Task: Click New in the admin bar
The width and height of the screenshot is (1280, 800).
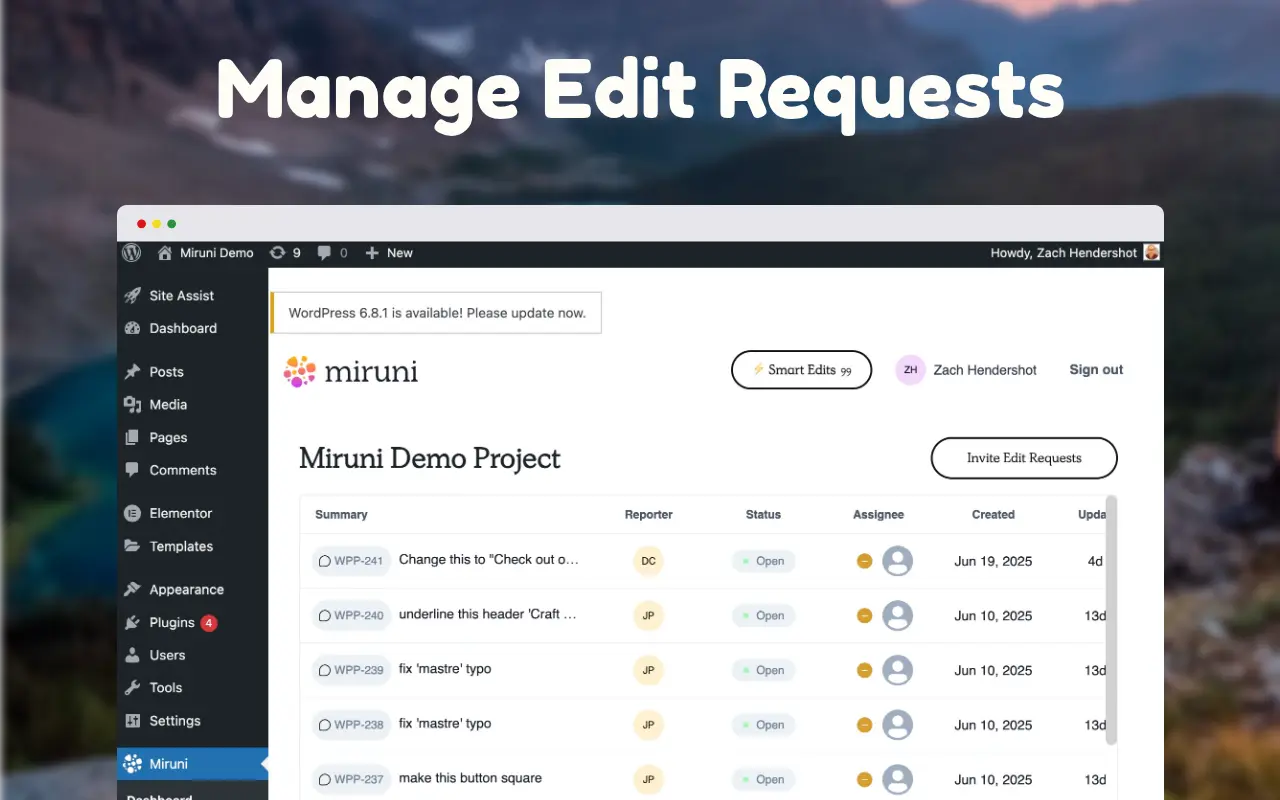Action: click(x=389, y=253)
